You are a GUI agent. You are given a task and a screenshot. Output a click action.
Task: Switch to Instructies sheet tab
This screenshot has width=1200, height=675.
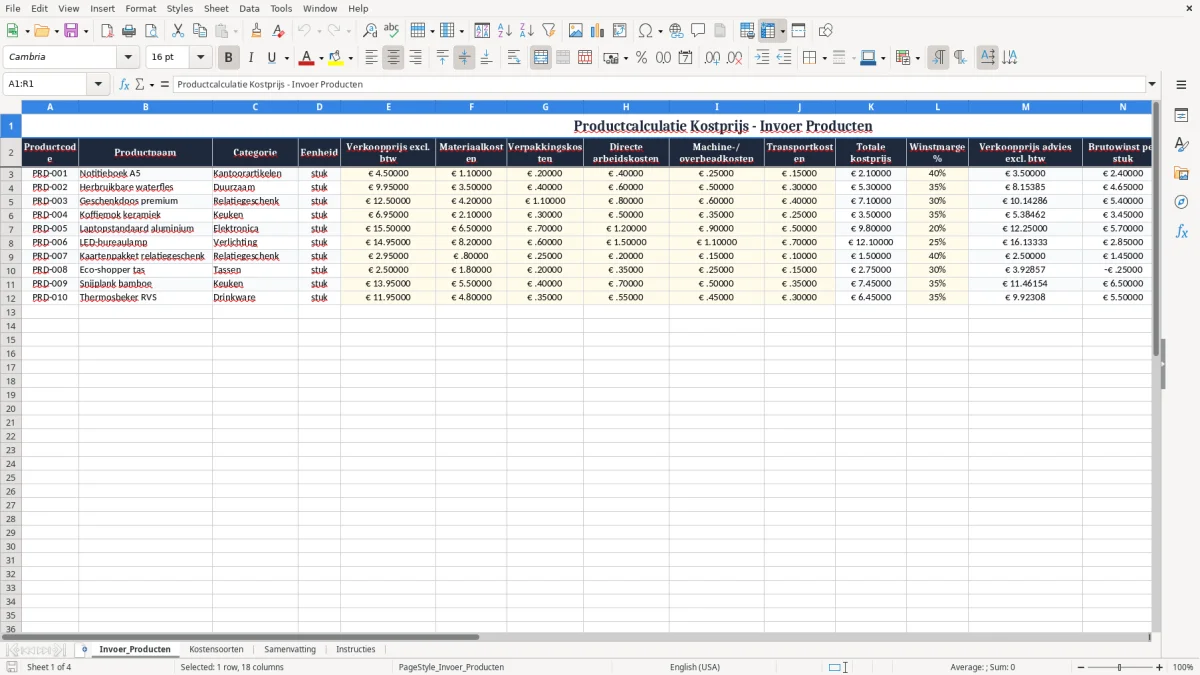point(355,650)
